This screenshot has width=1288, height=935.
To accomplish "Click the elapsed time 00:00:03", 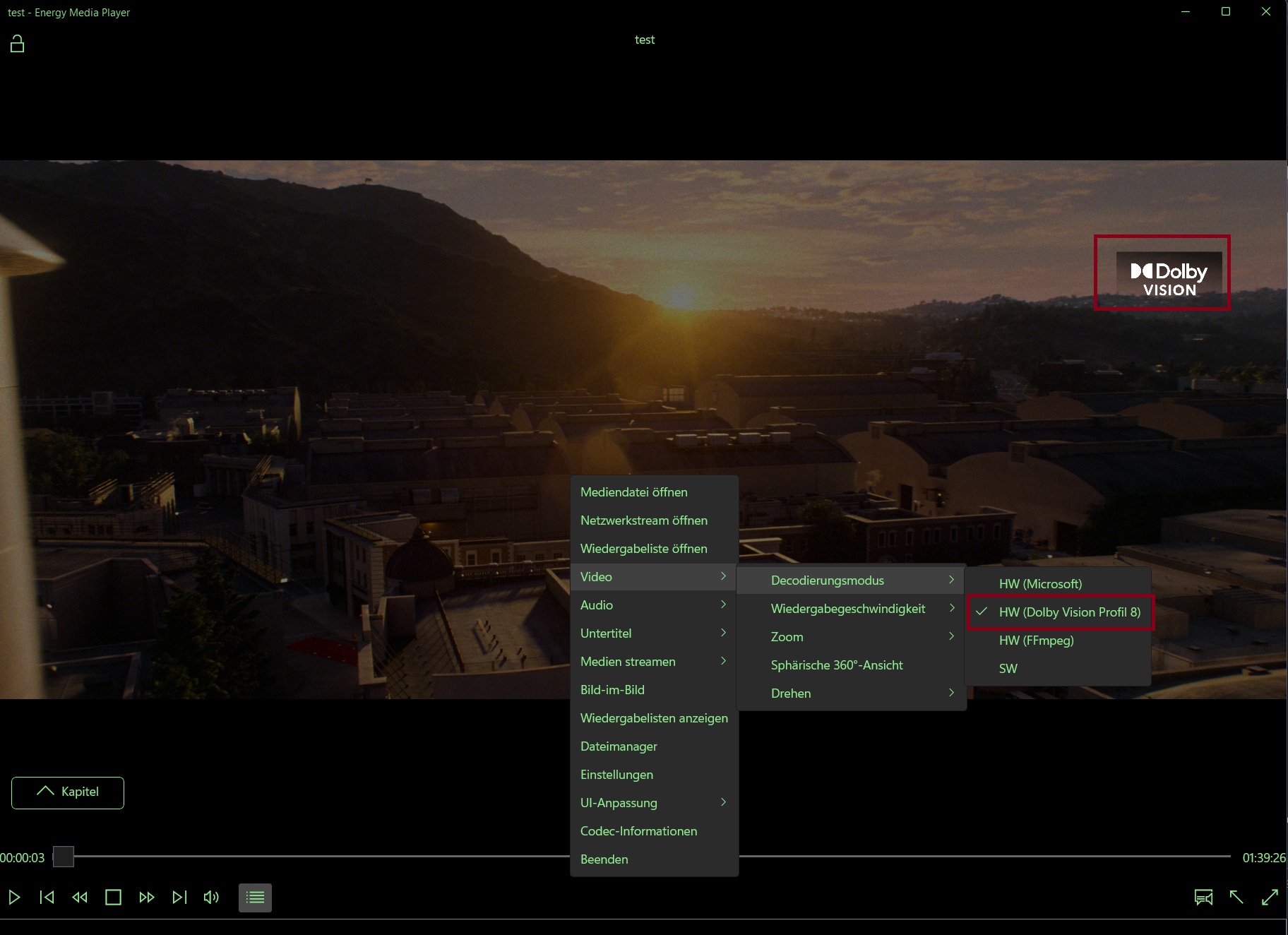I will (x=23, y=858).
